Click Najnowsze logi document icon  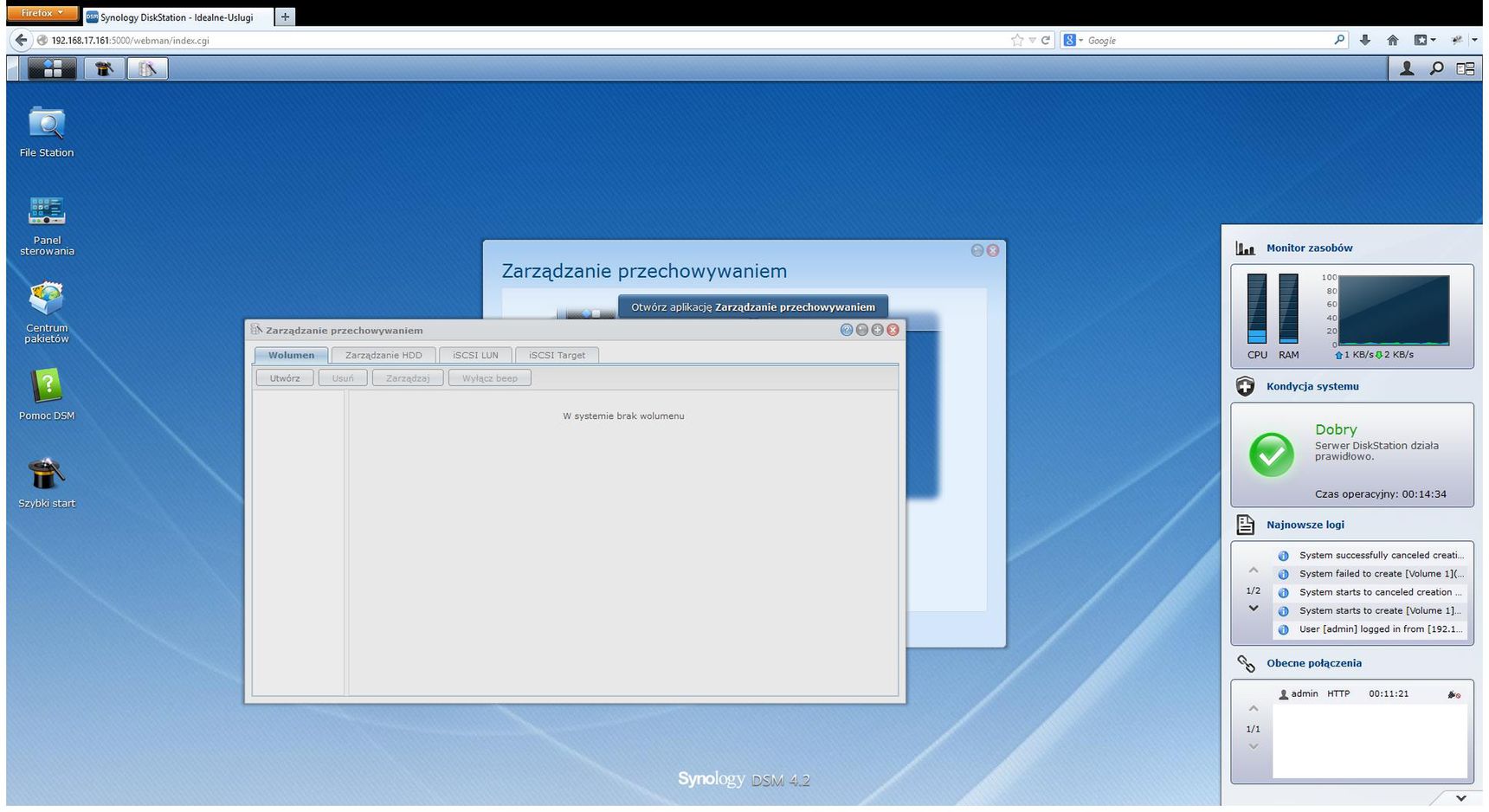[1246, 525]
